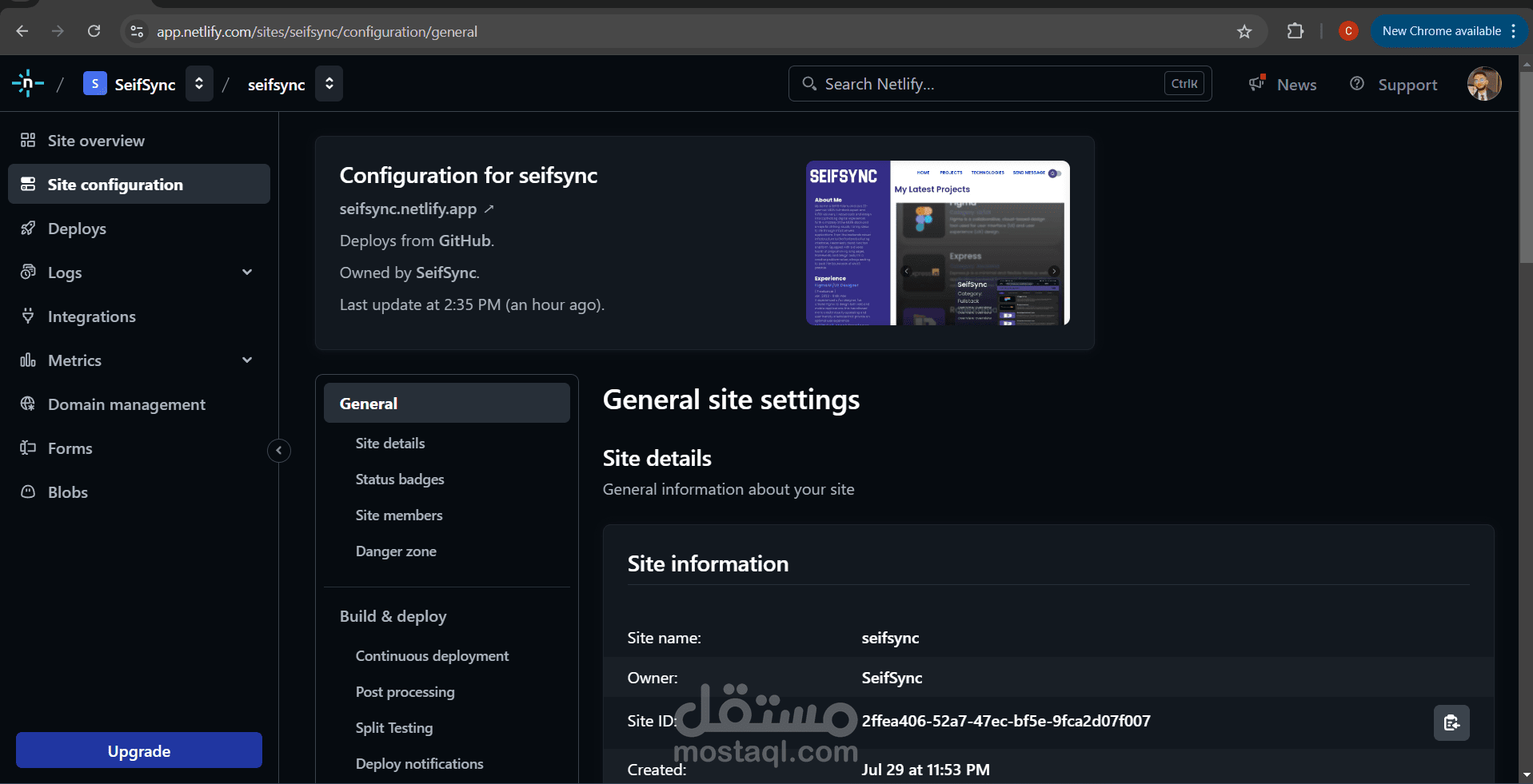1533x784 pixels.
Task: Copy the Site ID to clipboard
Action: pyautogui.click(x=1451, y=722)
